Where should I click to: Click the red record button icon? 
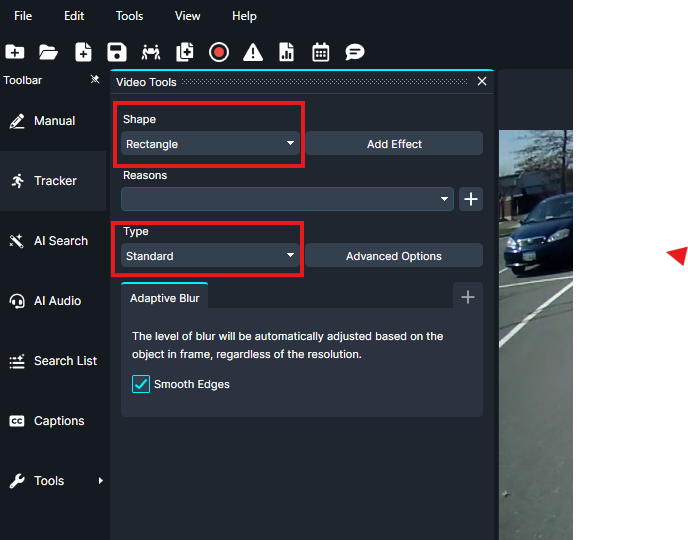(219, 52)
